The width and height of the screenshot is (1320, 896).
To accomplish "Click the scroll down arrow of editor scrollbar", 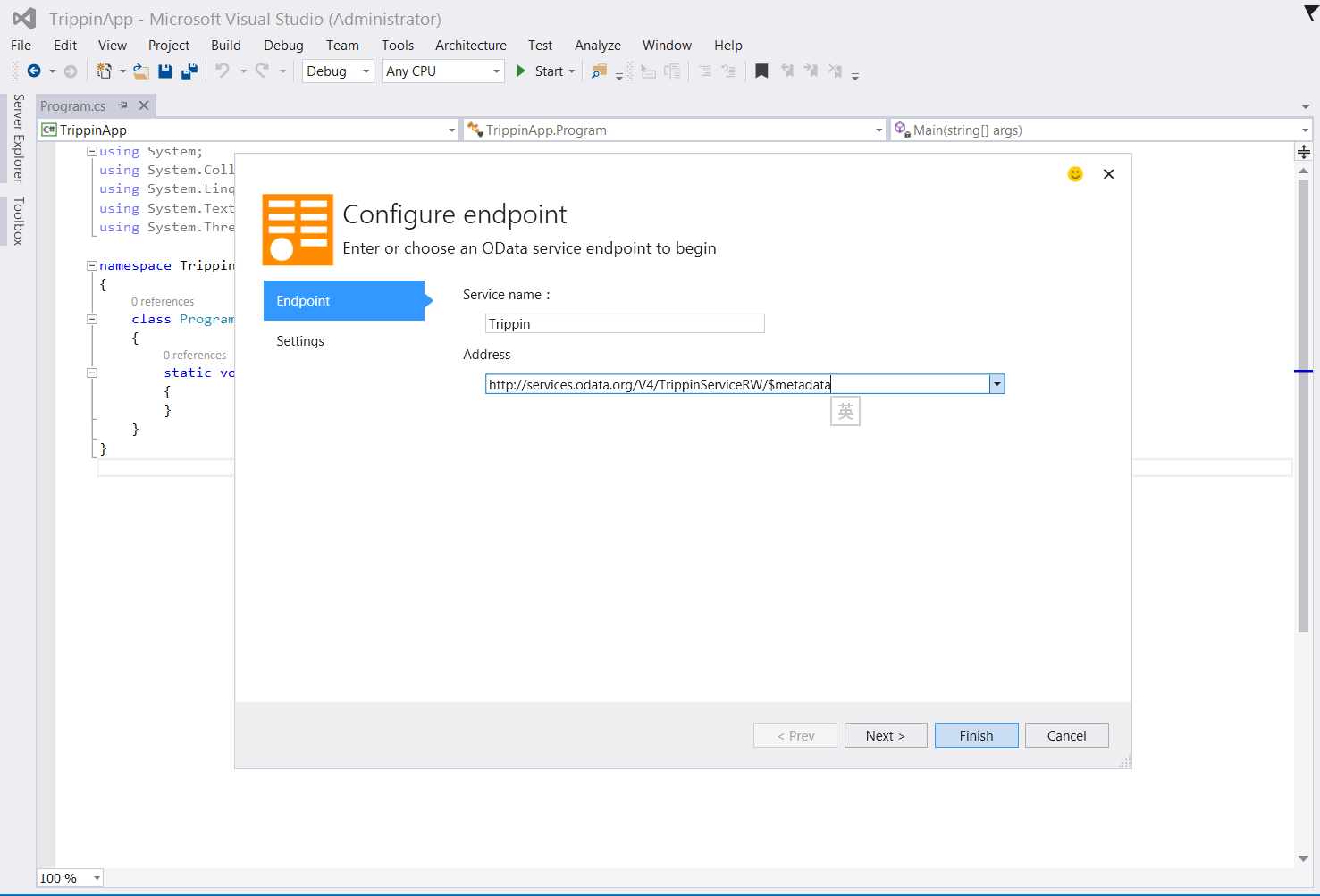I will click(x=1304, y=858).
